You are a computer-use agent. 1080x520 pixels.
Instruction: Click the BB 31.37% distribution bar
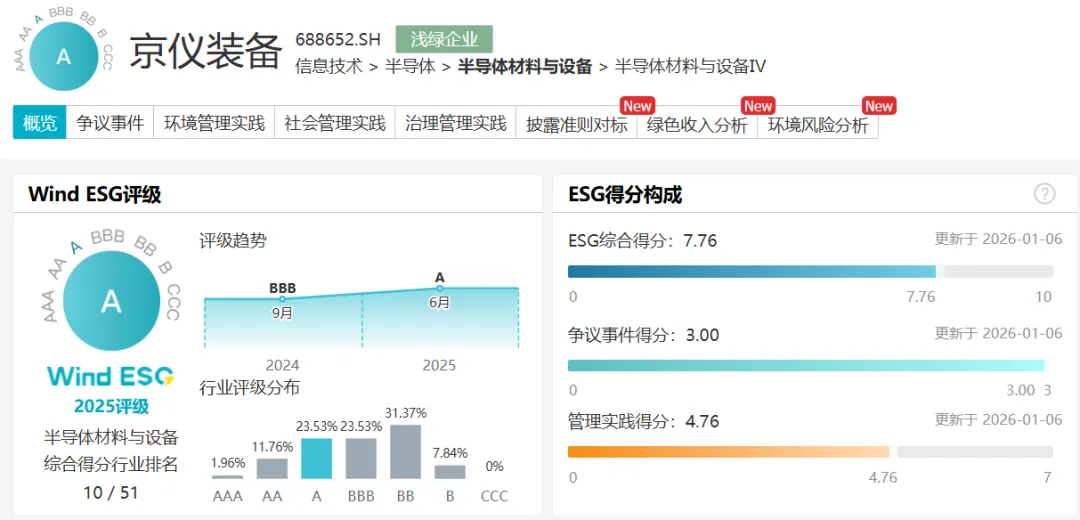tap(406, 452)
